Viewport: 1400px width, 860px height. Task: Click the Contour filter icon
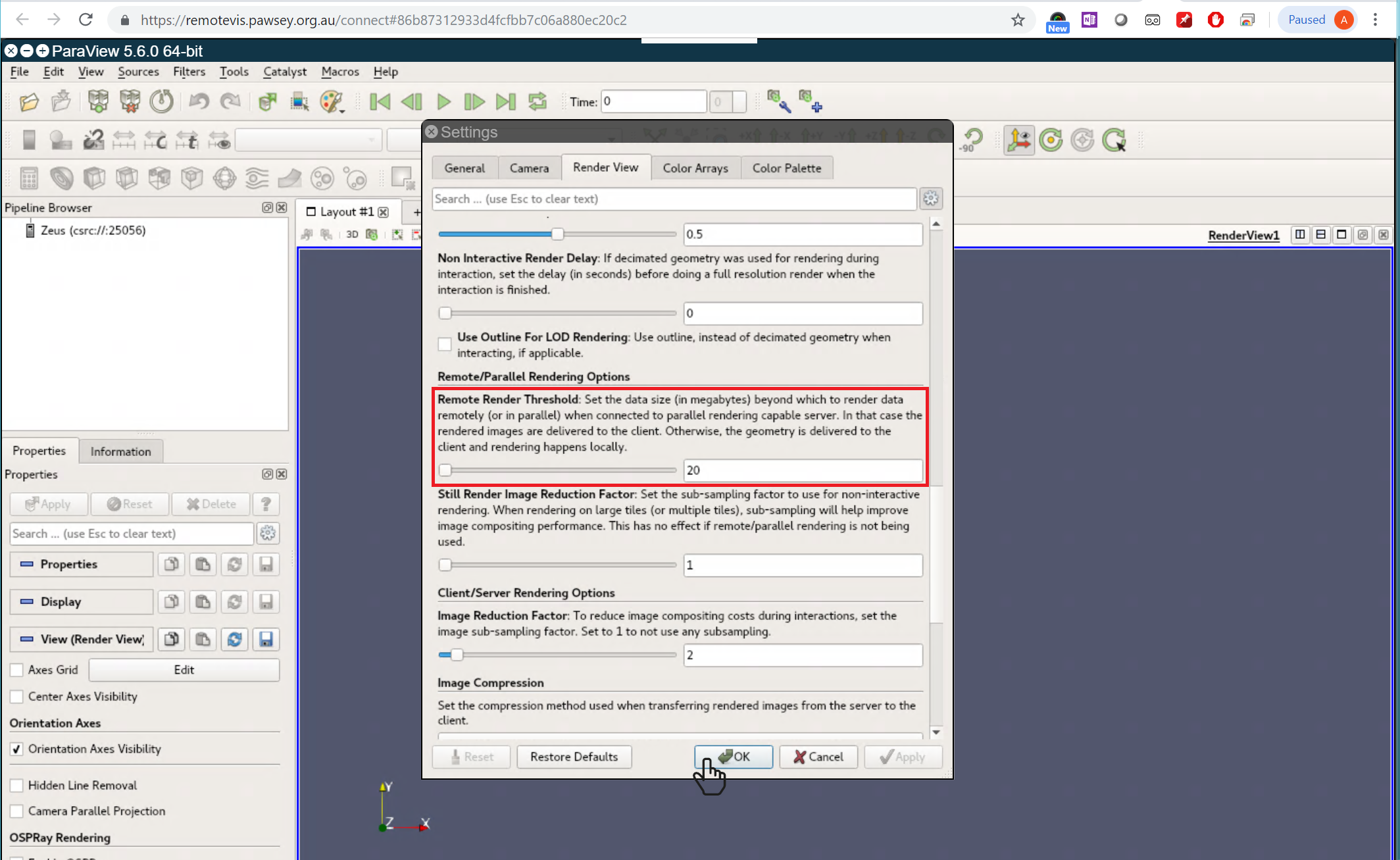point(61,178)
